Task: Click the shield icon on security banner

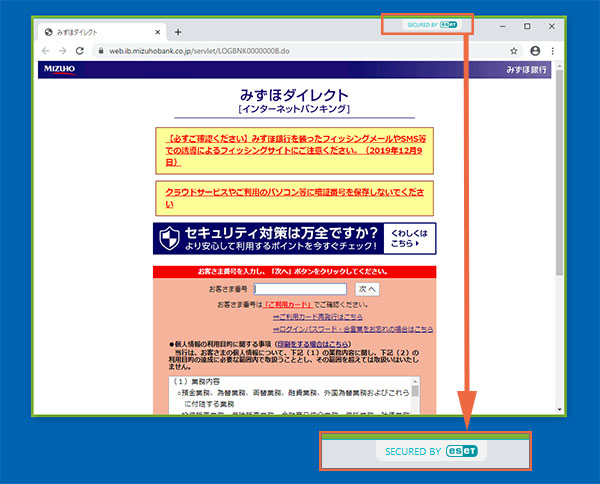Action: [x=170, y=238]
